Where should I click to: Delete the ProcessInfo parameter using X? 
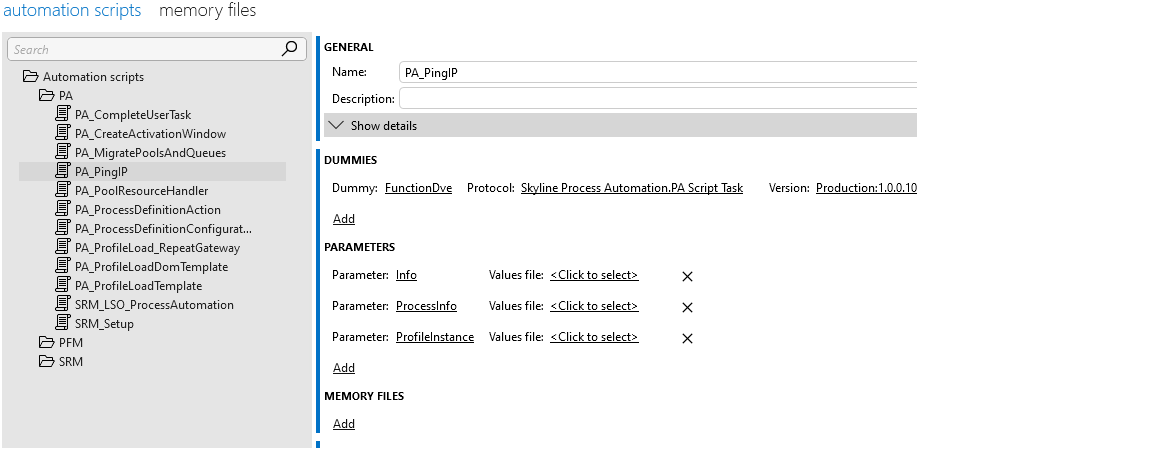687,307
